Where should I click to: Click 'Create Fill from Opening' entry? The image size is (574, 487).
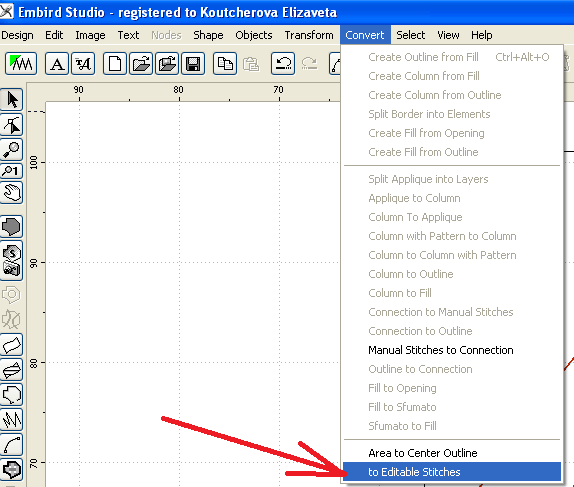click(x=452, y=133)
